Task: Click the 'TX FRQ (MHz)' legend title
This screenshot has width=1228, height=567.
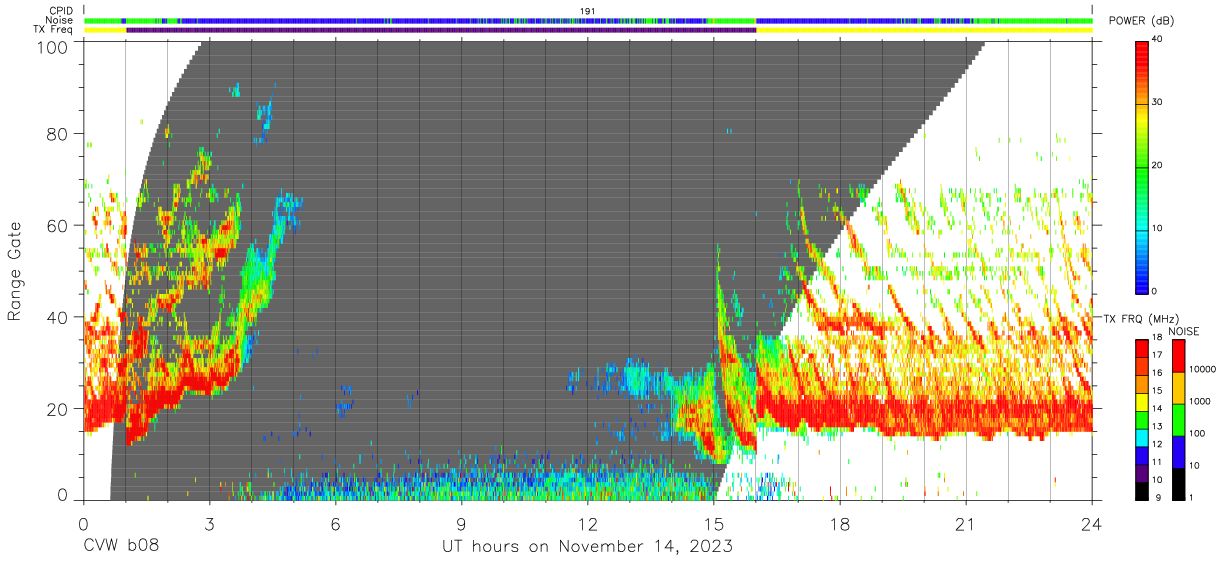Action: pos(1142,318)
